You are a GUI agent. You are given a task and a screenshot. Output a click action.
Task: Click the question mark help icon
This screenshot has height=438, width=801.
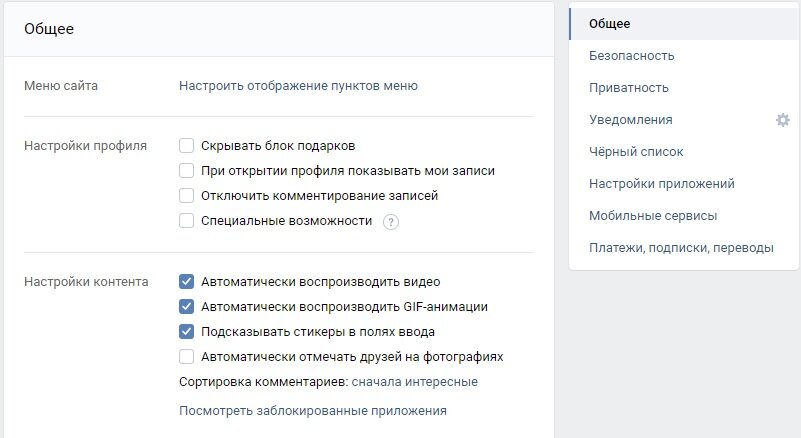(x=391, y=222)
